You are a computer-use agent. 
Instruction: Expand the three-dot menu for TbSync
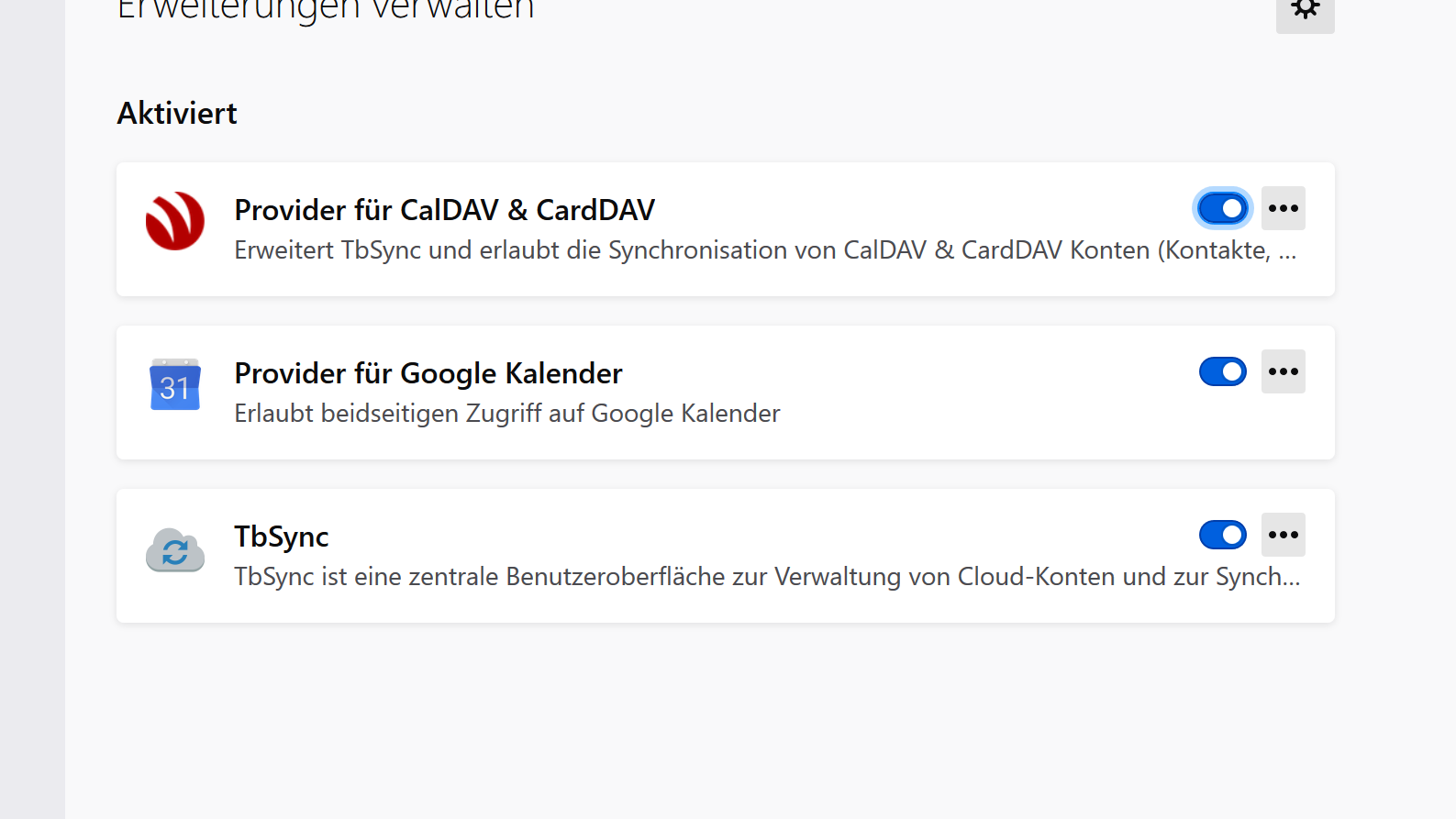coord(1284,535)
